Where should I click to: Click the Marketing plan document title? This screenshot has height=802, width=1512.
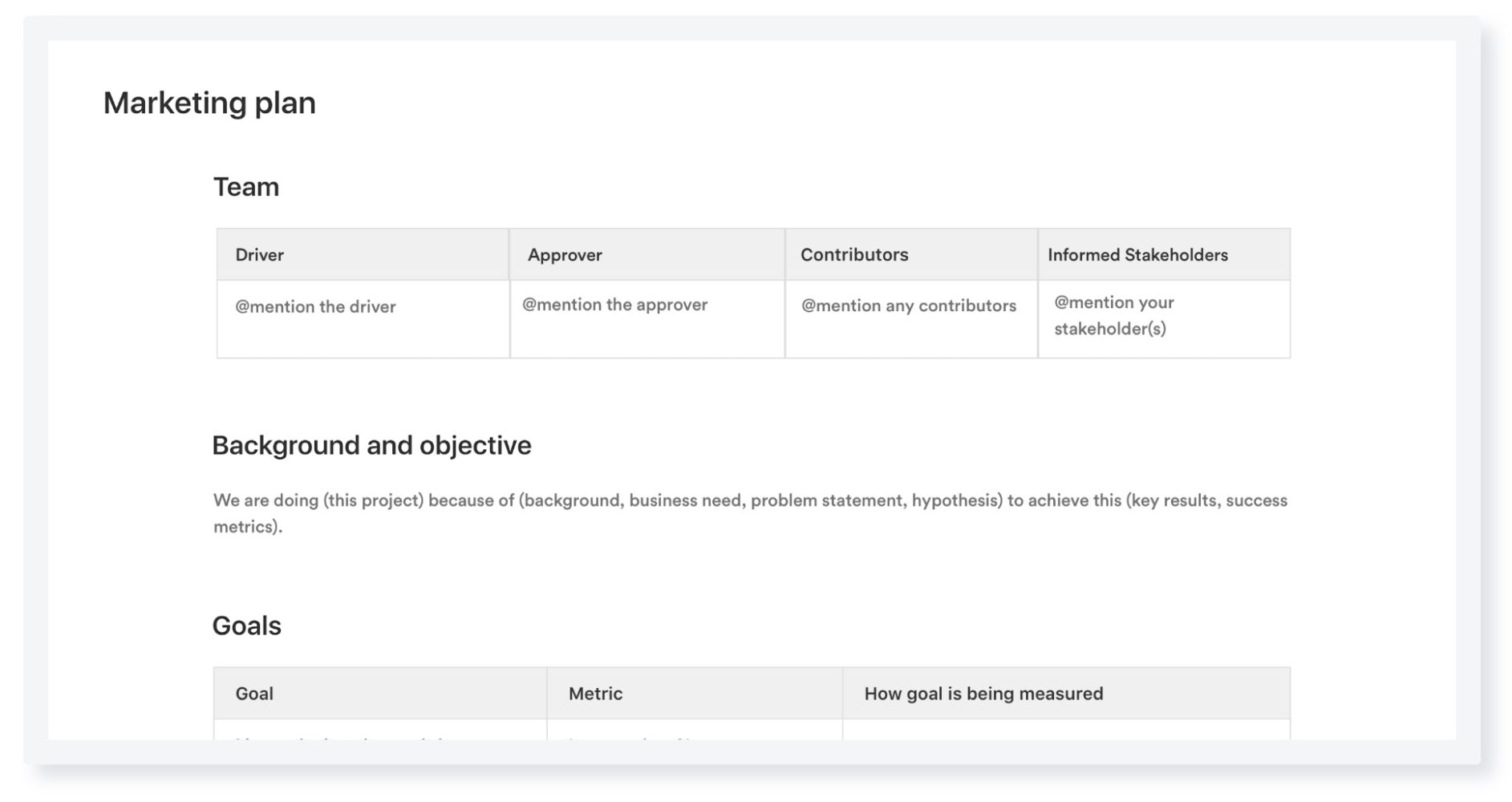click(x=209, y=103)
